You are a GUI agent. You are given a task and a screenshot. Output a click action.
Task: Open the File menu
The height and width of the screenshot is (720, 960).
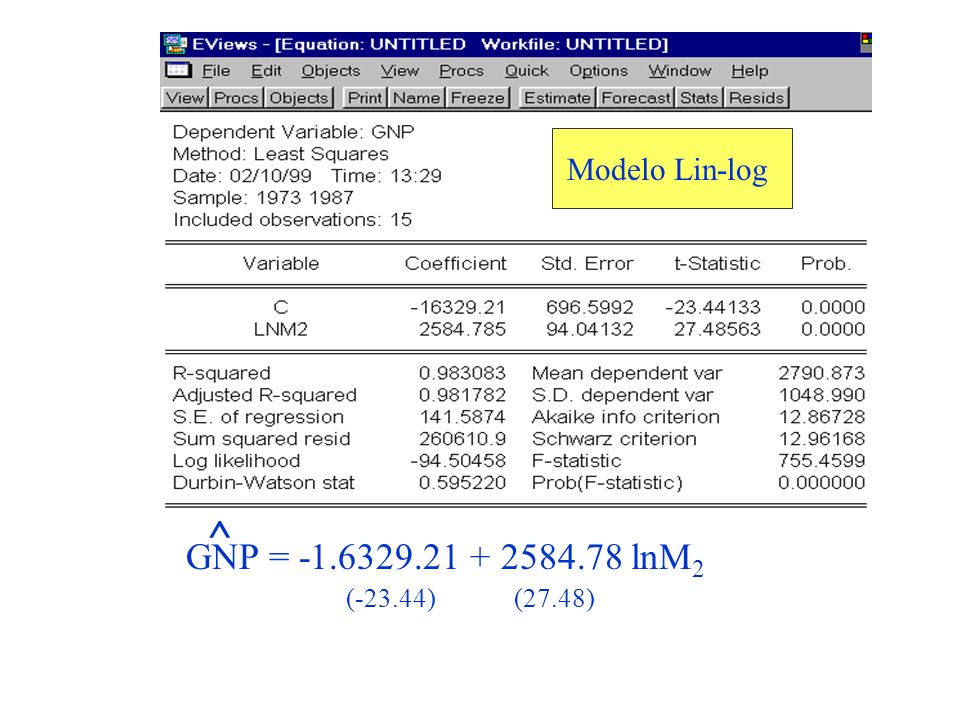tap(216, 71)
